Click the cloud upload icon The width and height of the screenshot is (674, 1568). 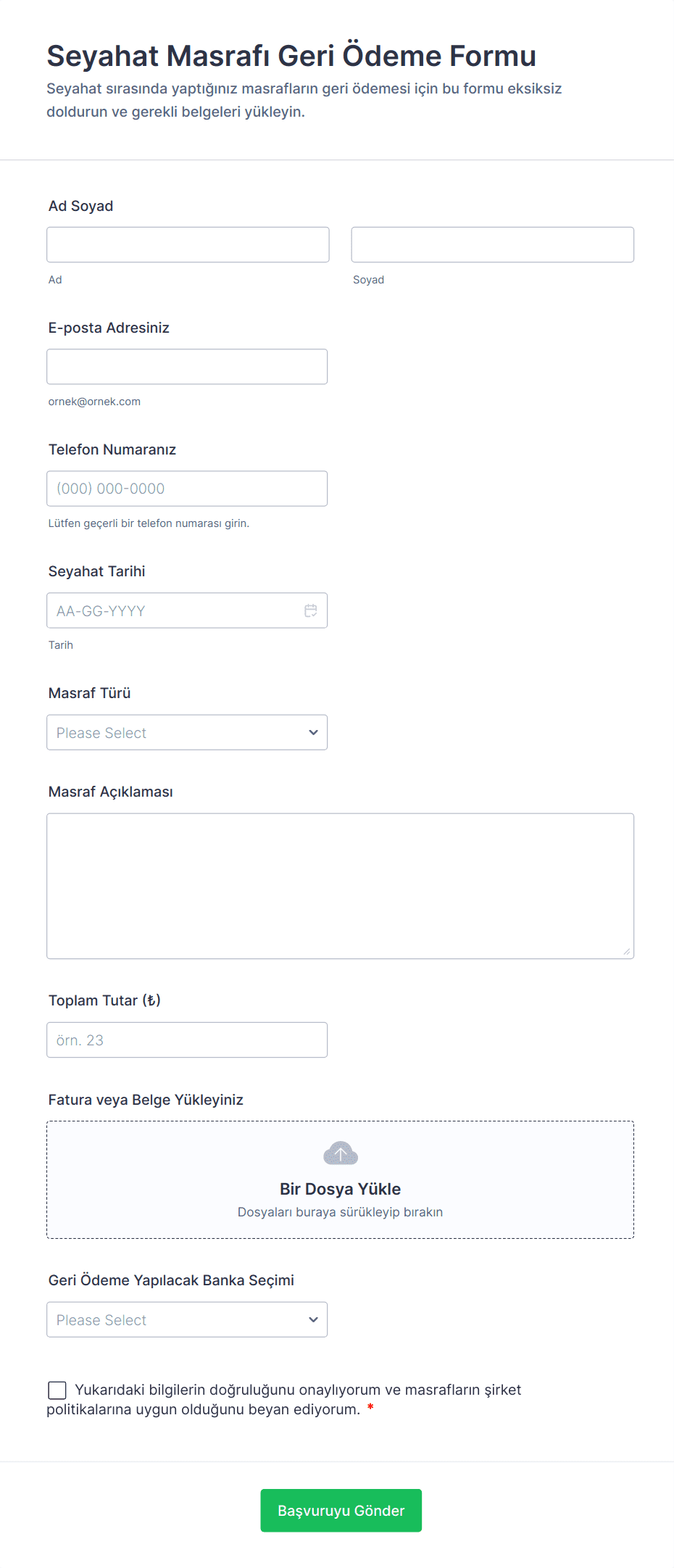coord(340,1153)
